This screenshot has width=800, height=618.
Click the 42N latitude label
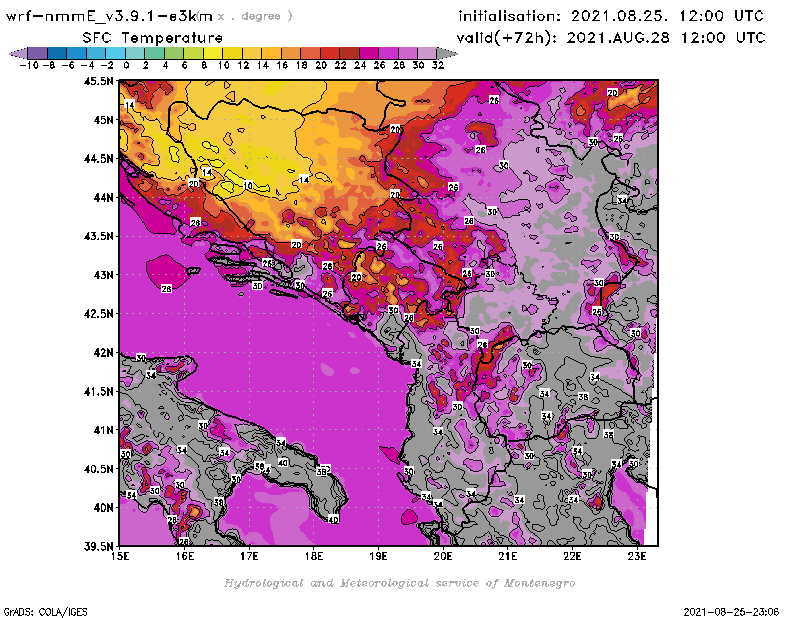pos(103,353)
